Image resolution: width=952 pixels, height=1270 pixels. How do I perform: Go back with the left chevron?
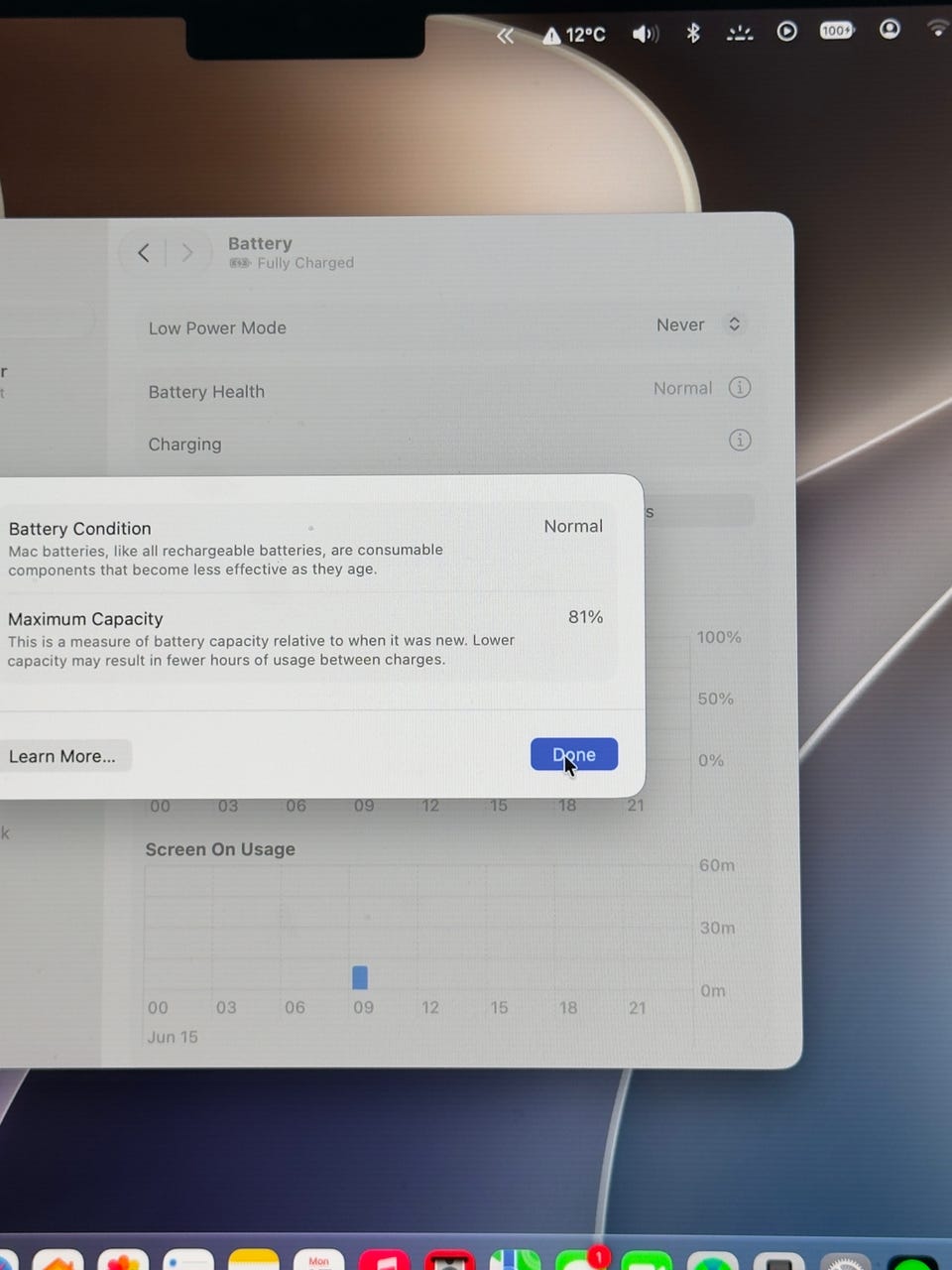[x=144, y=253]
